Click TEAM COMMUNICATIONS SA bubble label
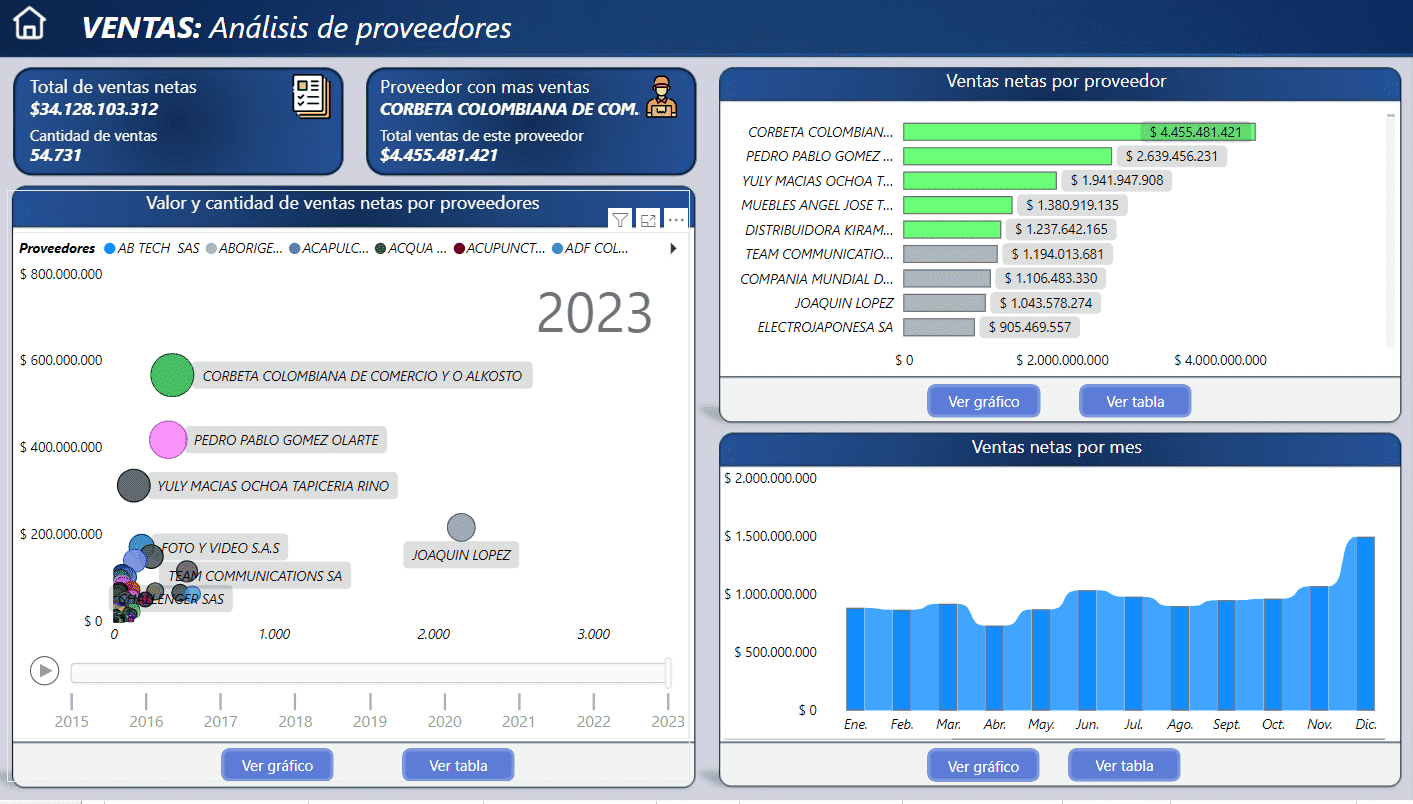Image resolution: width=1413 pixels, height=804 pixels. [255, 576]
